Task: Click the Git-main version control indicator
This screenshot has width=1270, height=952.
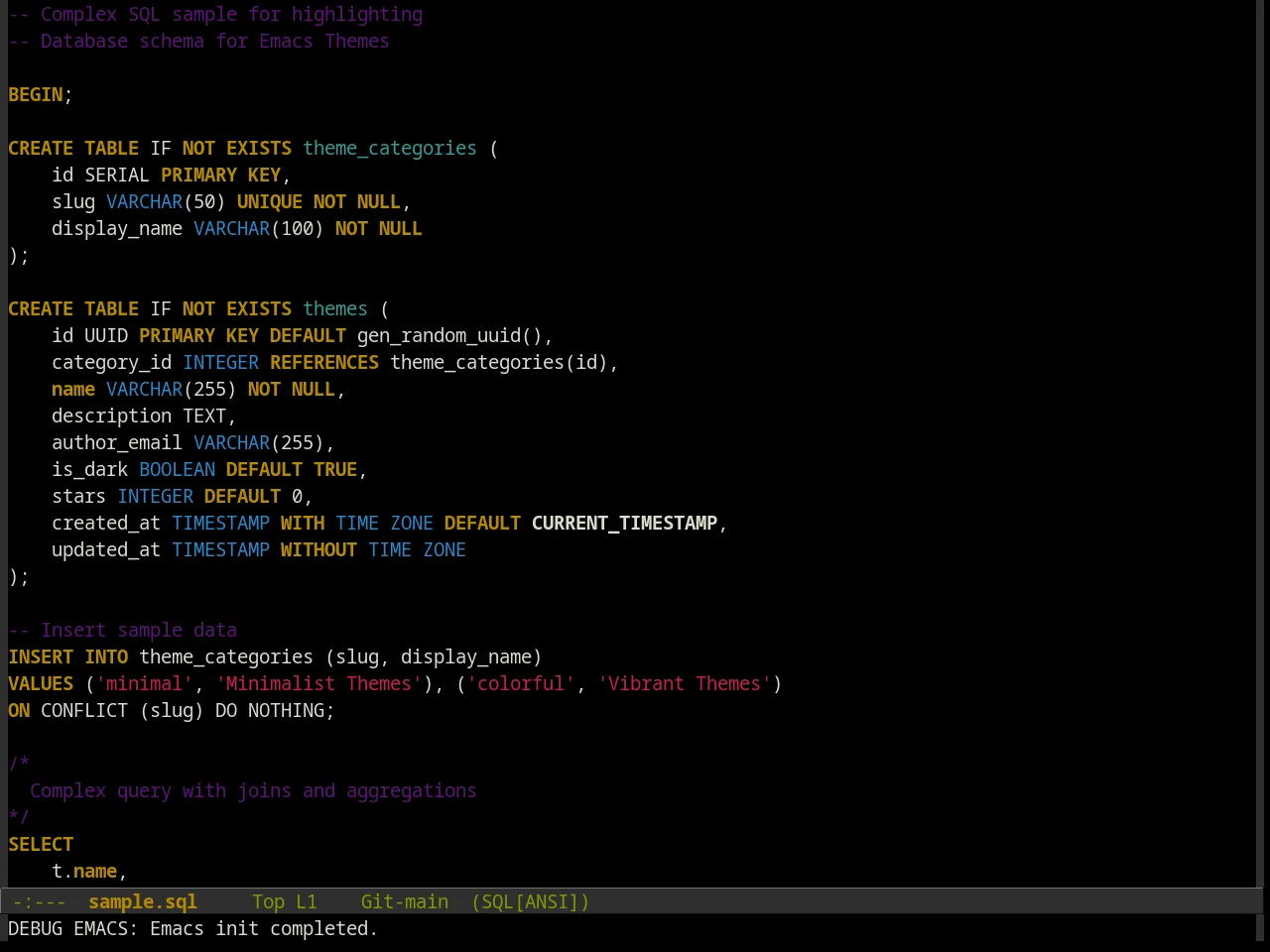Action: [x=405, y=902]
